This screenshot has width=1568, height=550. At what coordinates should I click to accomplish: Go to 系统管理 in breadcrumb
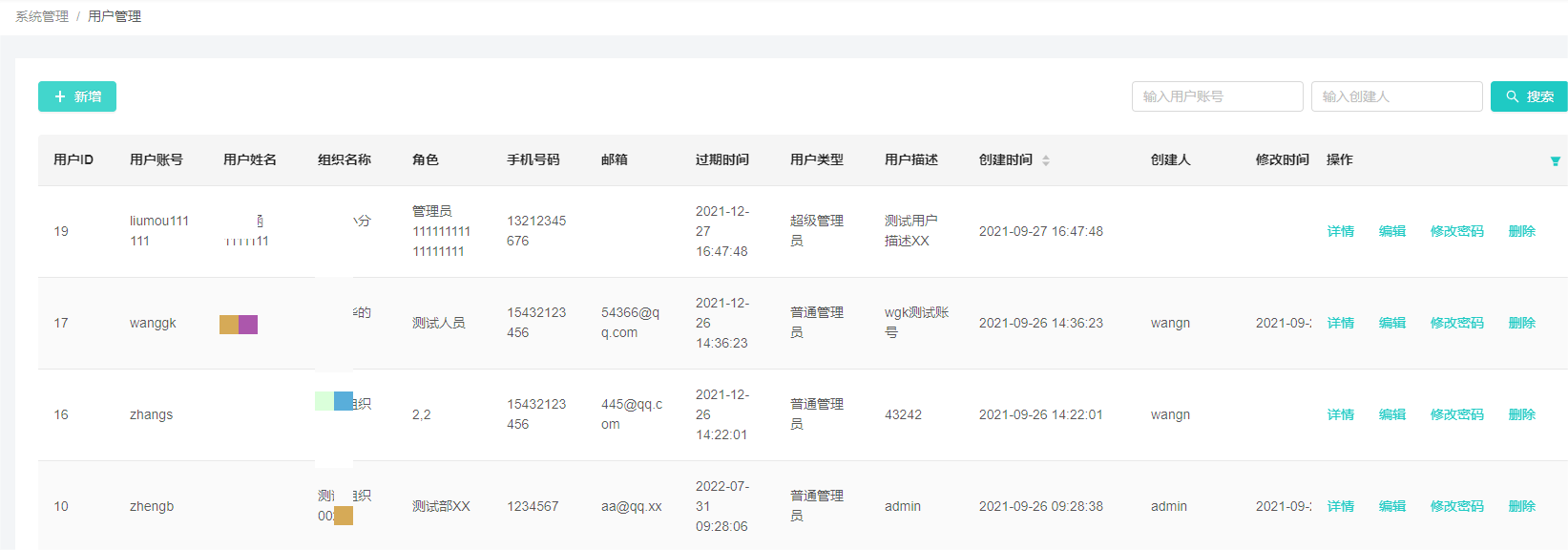coord(42,16)
